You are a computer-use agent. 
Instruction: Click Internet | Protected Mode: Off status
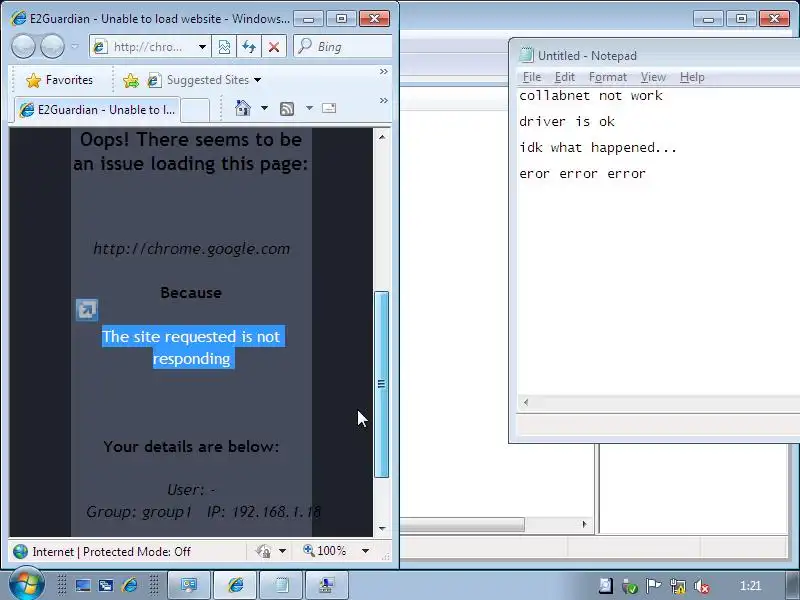111,552
